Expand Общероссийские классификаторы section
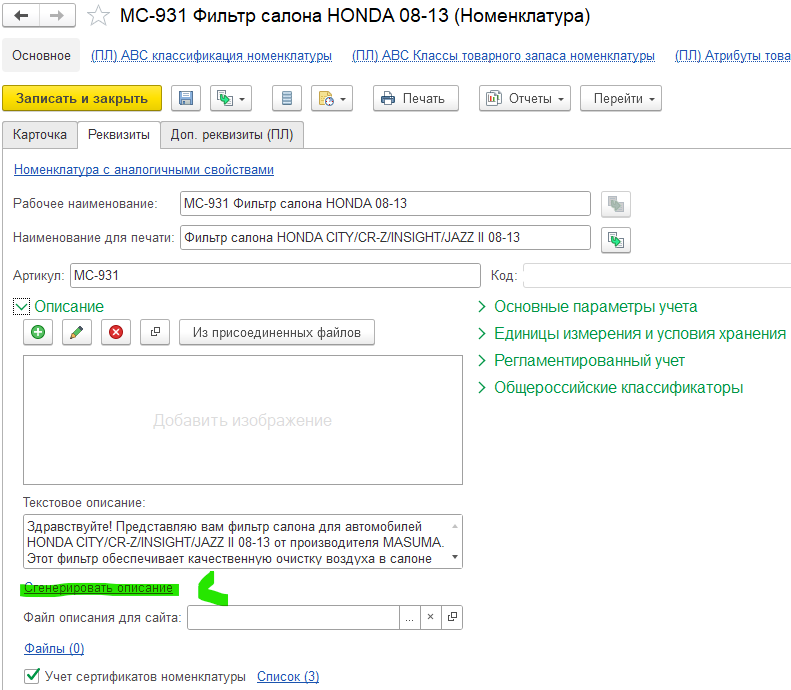791x690 pixels. pyautogui.click(x=610, y=387)
